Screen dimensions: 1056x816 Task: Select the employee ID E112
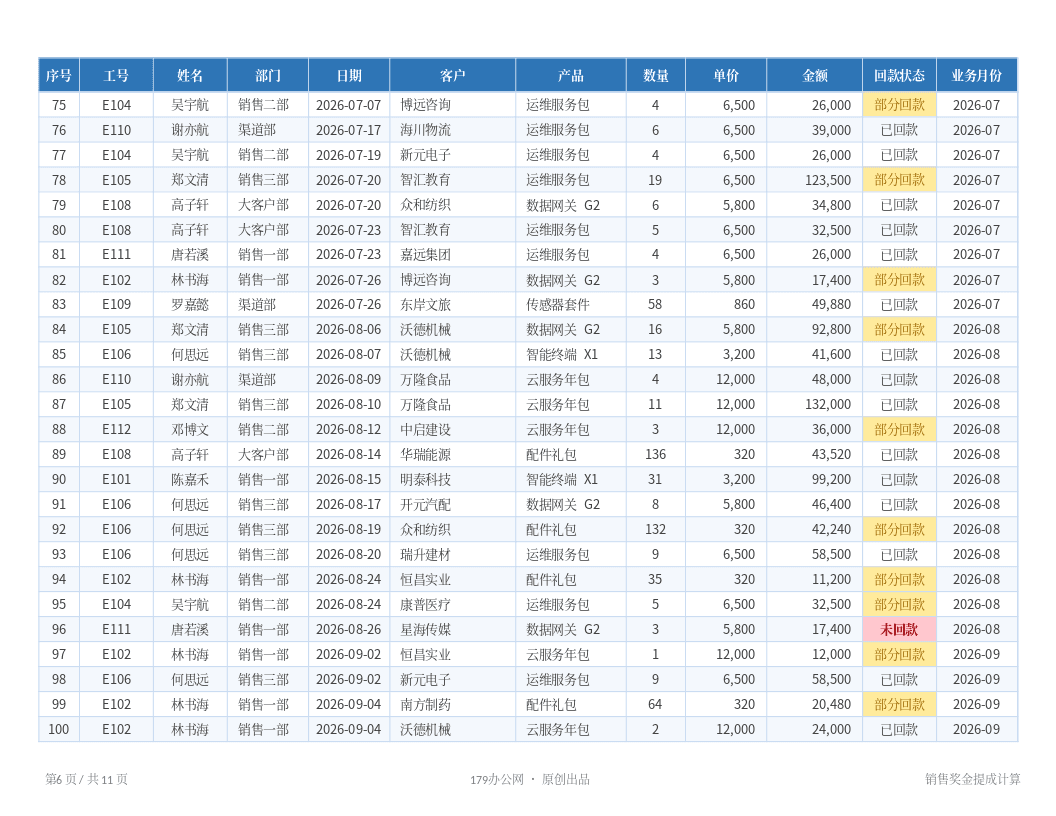click(117, 430)
